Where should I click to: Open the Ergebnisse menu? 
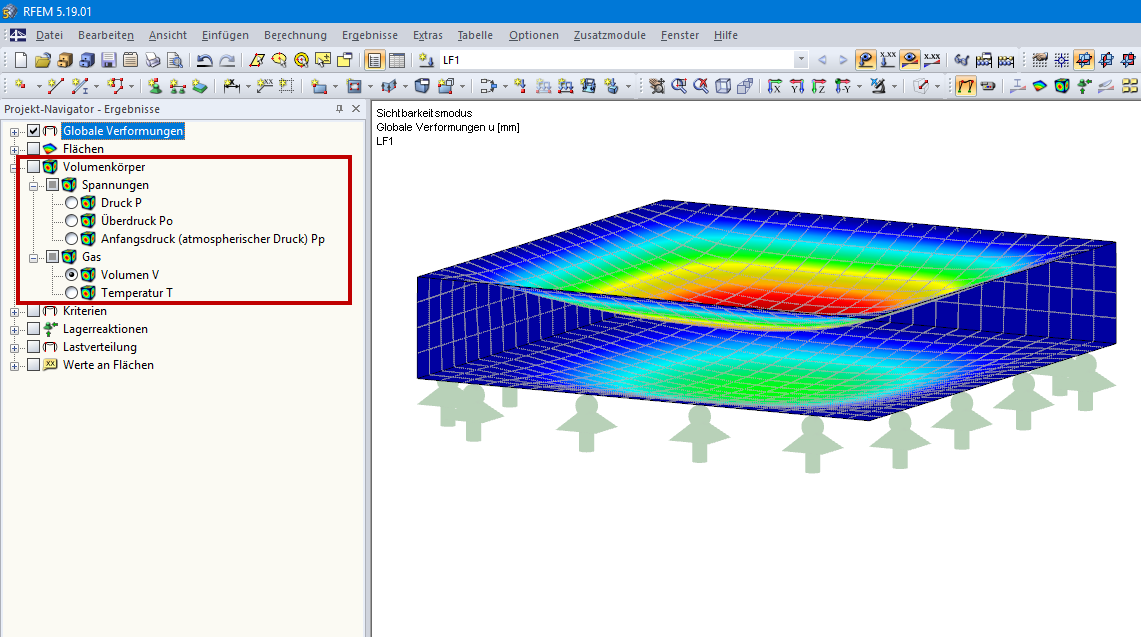(x=370, y=35)
